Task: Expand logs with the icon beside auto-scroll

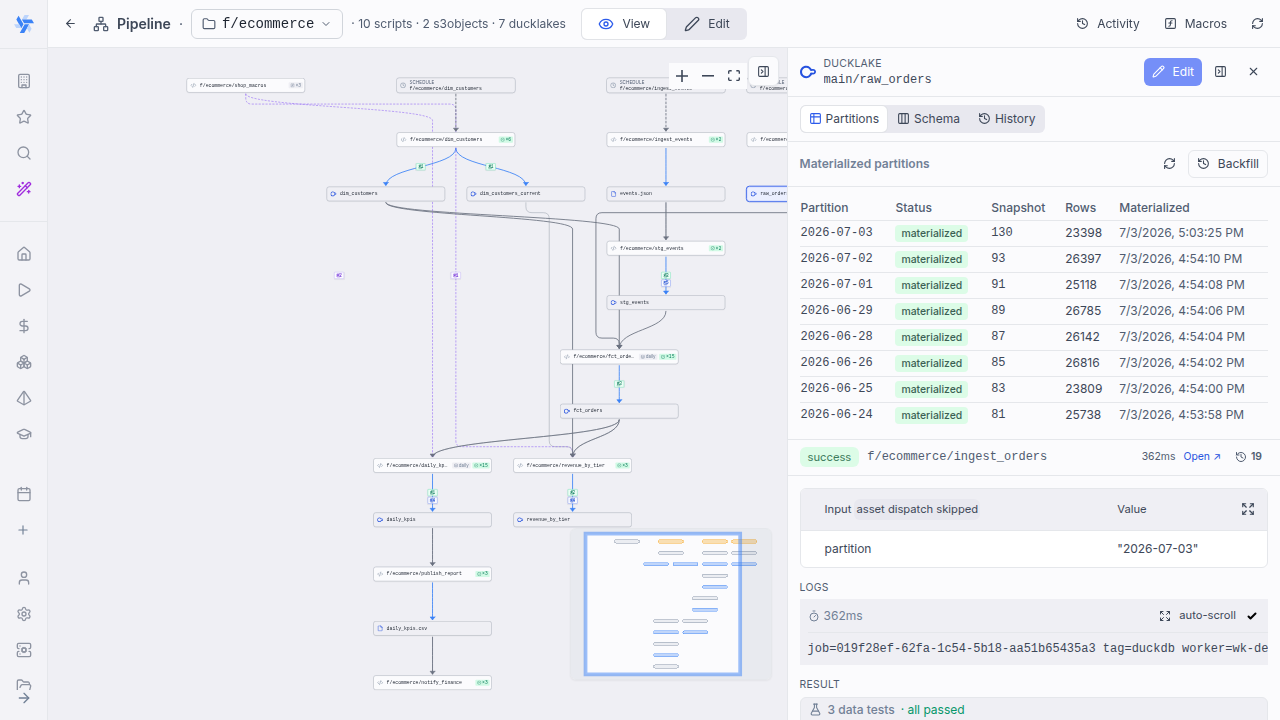Action: point(1165,616)
